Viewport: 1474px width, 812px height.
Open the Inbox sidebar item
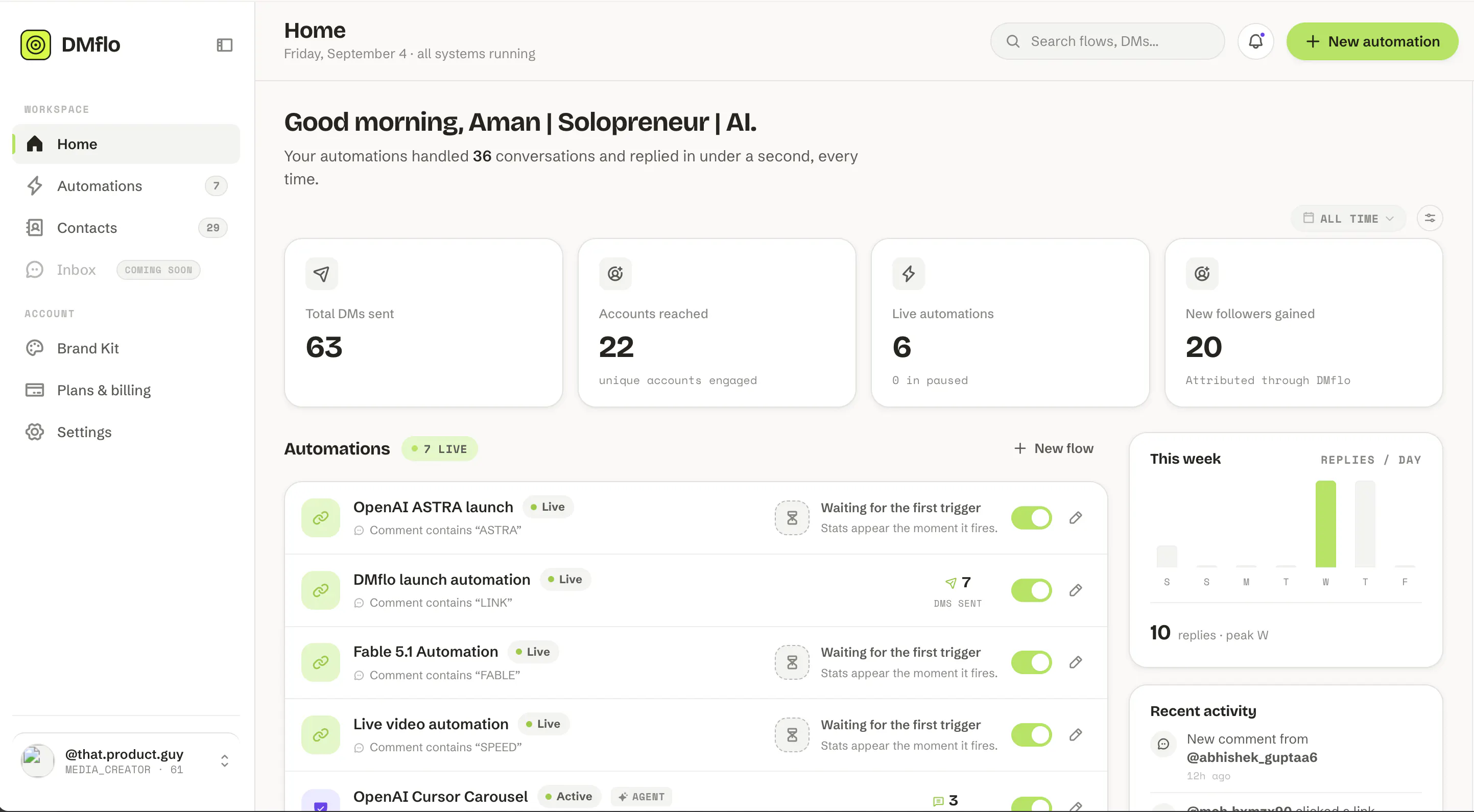[x=126, y=270]
